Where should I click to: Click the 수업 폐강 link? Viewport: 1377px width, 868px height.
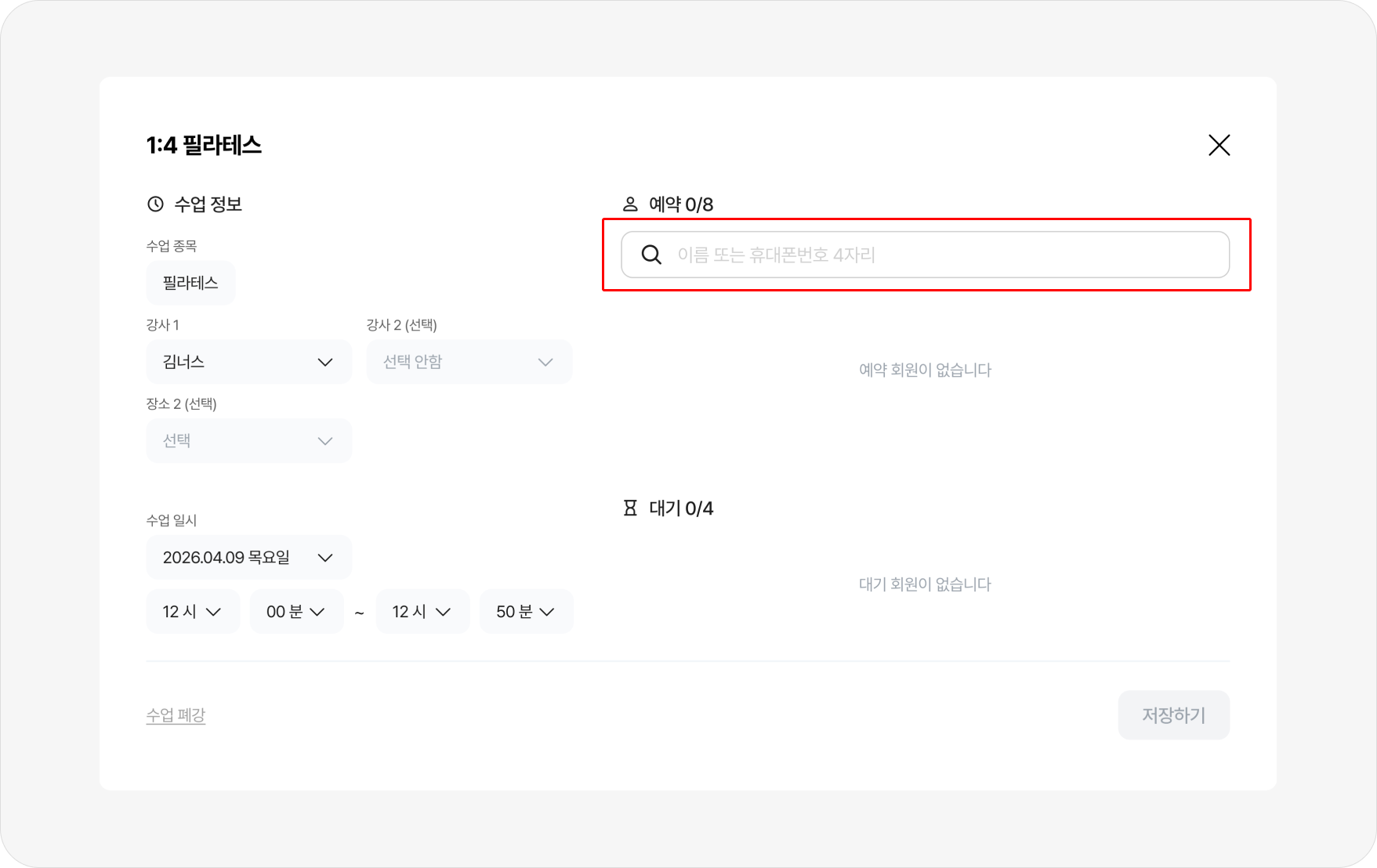pyautogui.click(x=176, y=715)
